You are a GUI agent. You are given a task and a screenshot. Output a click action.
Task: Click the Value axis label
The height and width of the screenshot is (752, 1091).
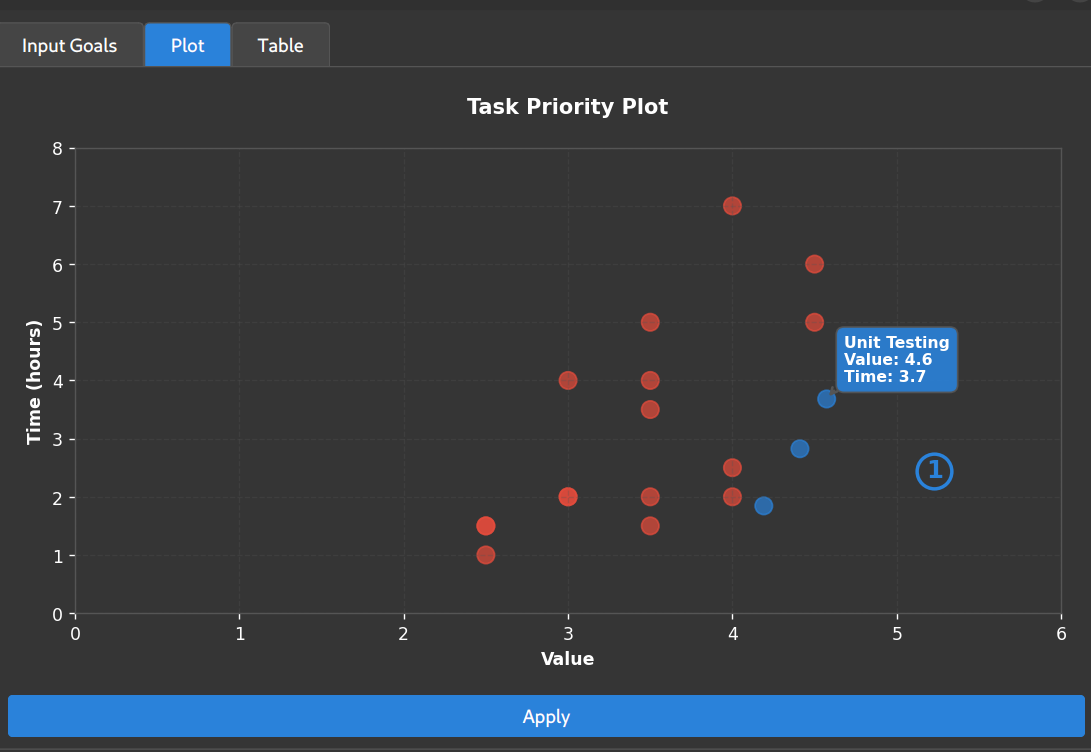(x=567, y=659)
